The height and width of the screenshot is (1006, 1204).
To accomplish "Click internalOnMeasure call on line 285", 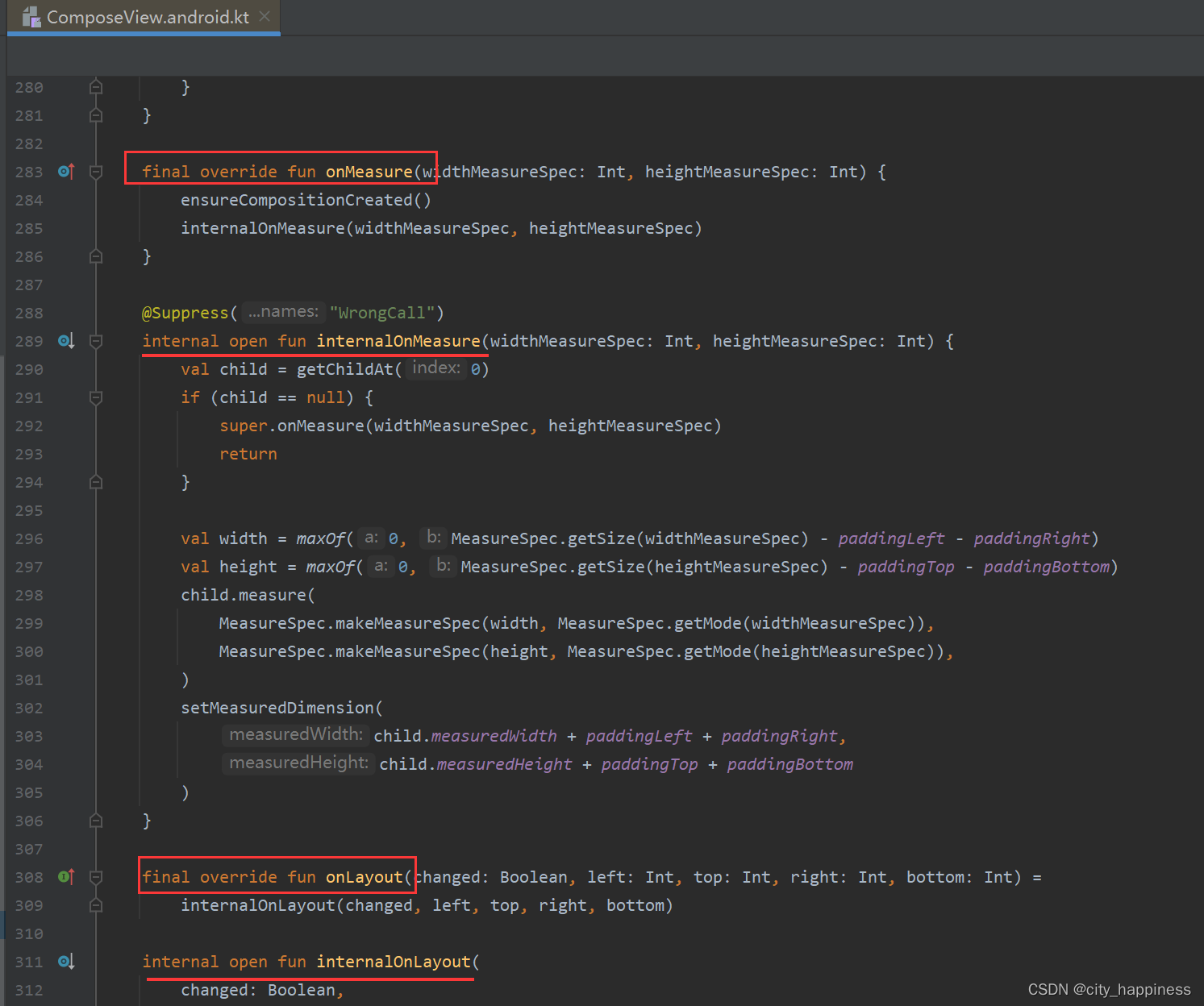I will coord(263,228).
